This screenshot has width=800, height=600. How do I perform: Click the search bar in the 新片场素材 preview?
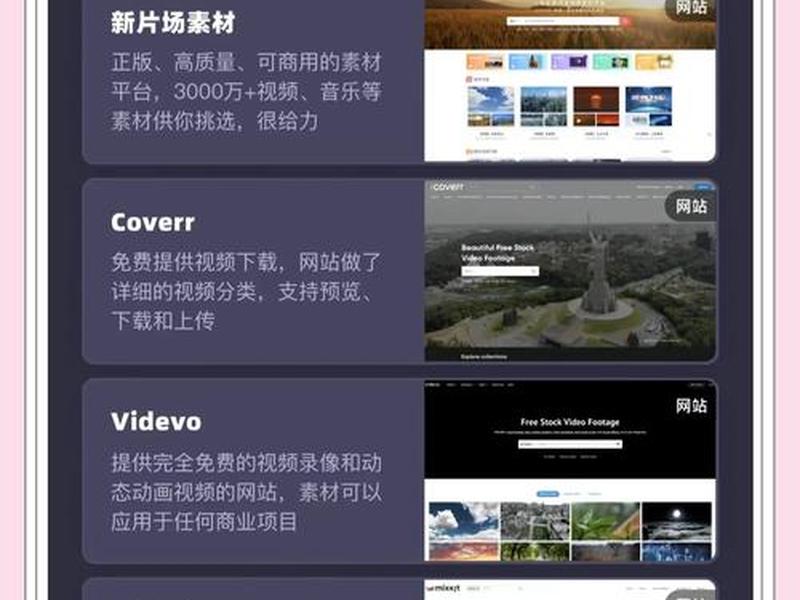(x=563, y=21)
